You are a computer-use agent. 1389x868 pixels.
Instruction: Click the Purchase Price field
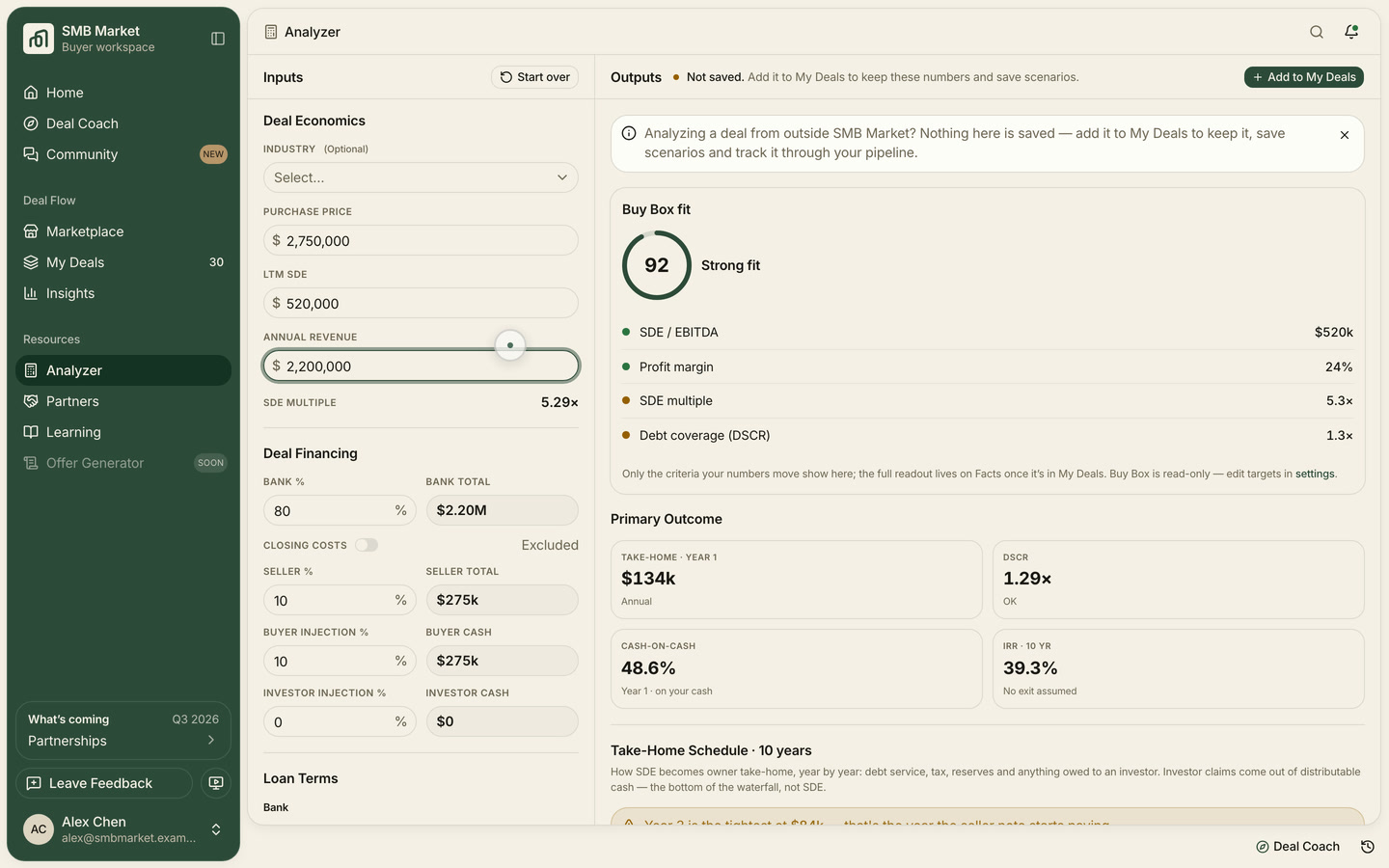click(421, 240)
